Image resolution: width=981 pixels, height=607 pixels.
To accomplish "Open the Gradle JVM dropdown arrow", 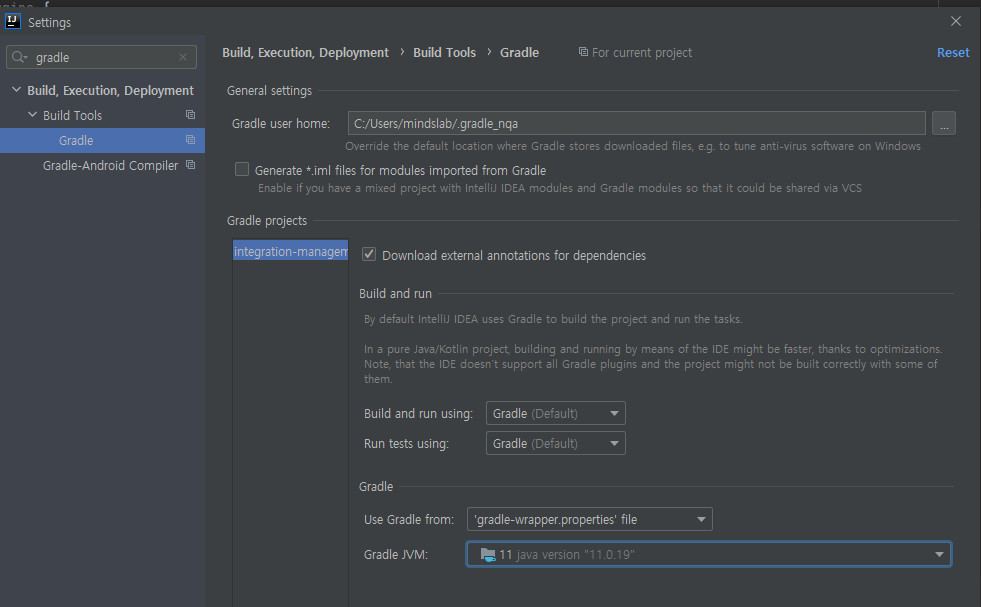I will tap(939, 554).
